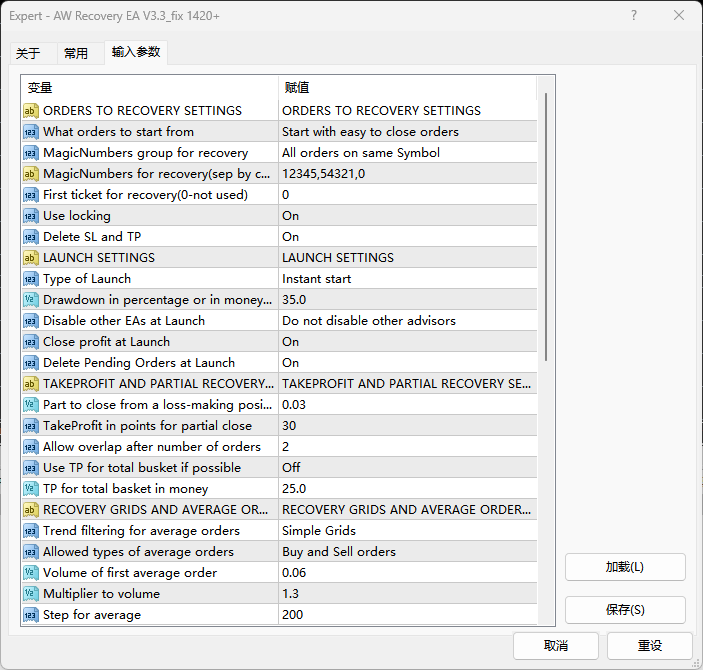Open the 'Instant start' launch type value
The height and width of the screenshot is (670, 703).
(408, 278)
